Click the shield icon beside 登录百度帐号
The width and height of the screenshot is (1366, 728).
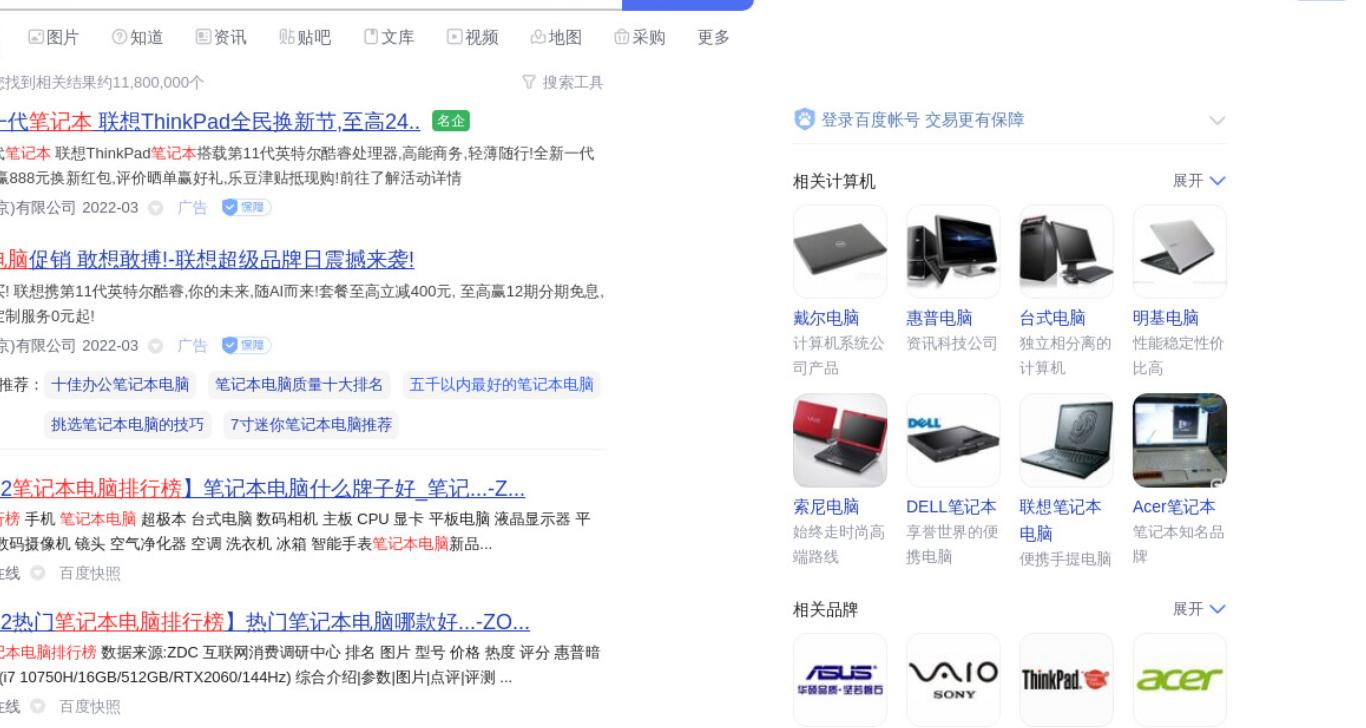tap(804, 120)
